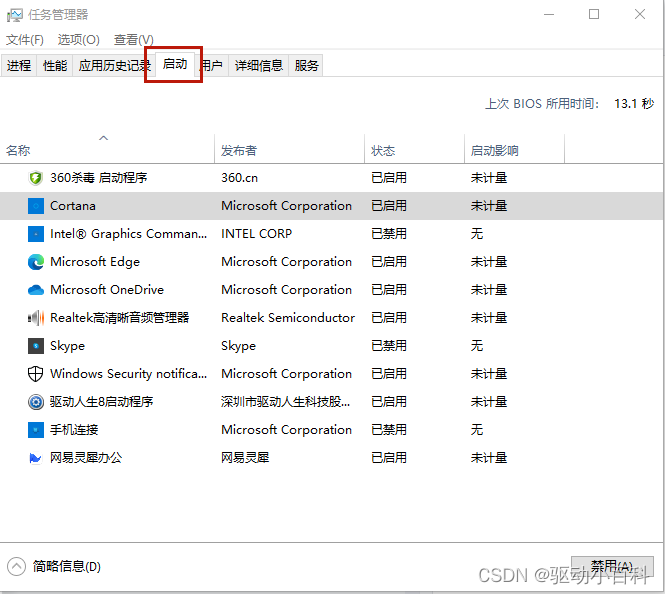Sort by the 发布者 column header
This screenshot has width=665, height=594.
coord(290,150)
